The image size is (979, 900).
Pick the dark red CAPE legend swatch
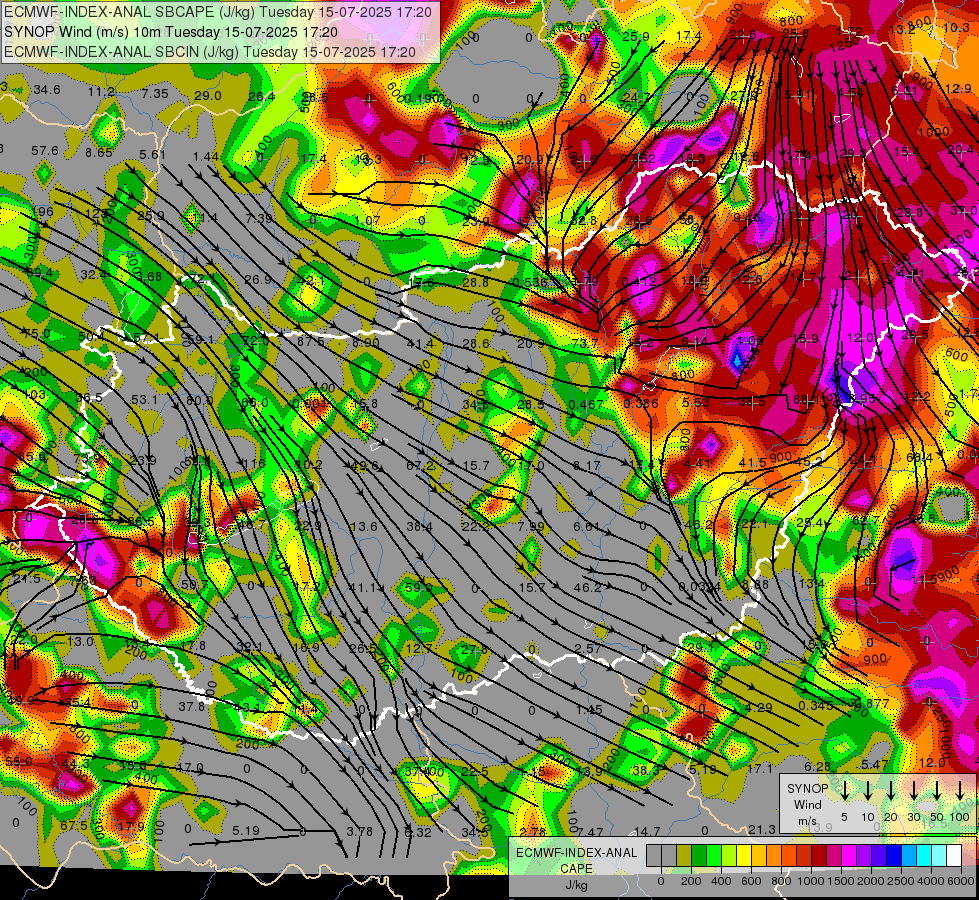tap(819, 855)
